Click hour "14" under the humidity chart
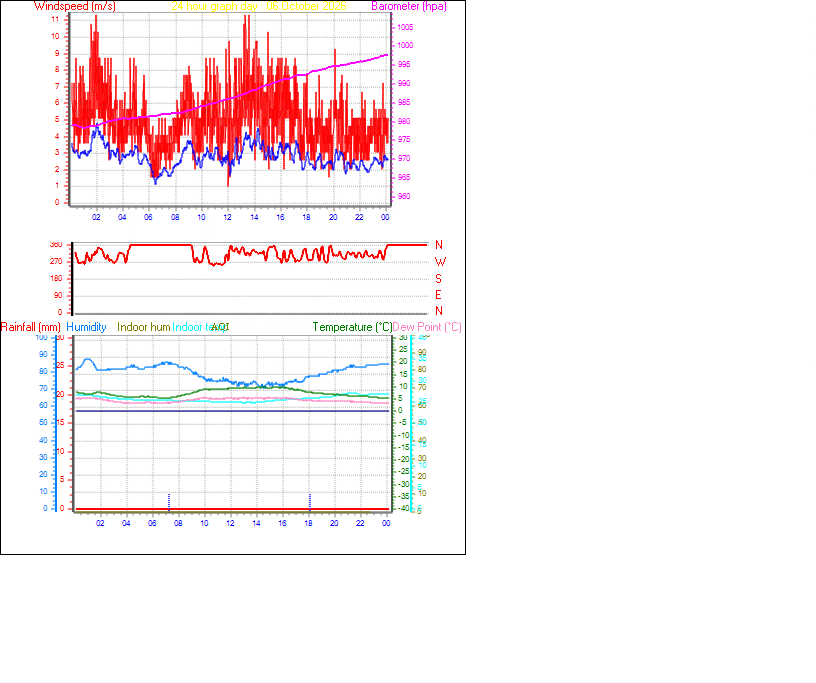This screenshot has height=683, width=816. tap(256, 523)
